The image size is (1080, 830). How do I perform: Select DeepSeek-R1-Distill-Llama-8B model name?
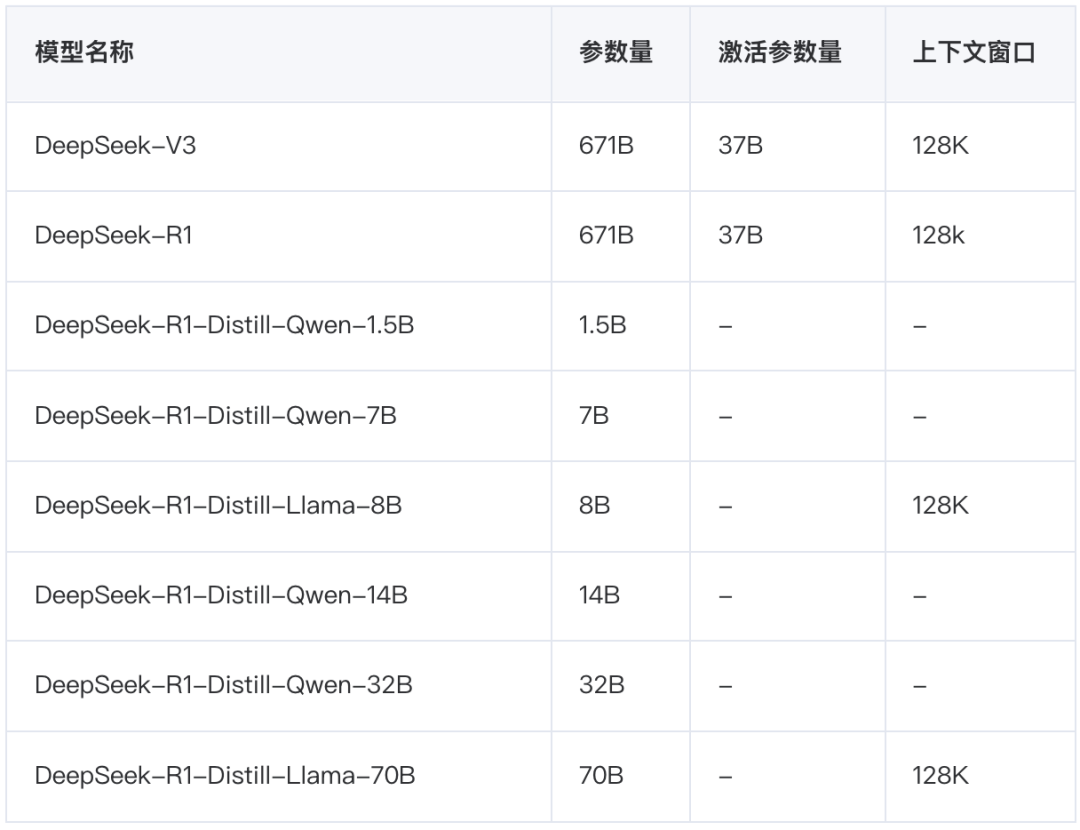pos(218,506)
